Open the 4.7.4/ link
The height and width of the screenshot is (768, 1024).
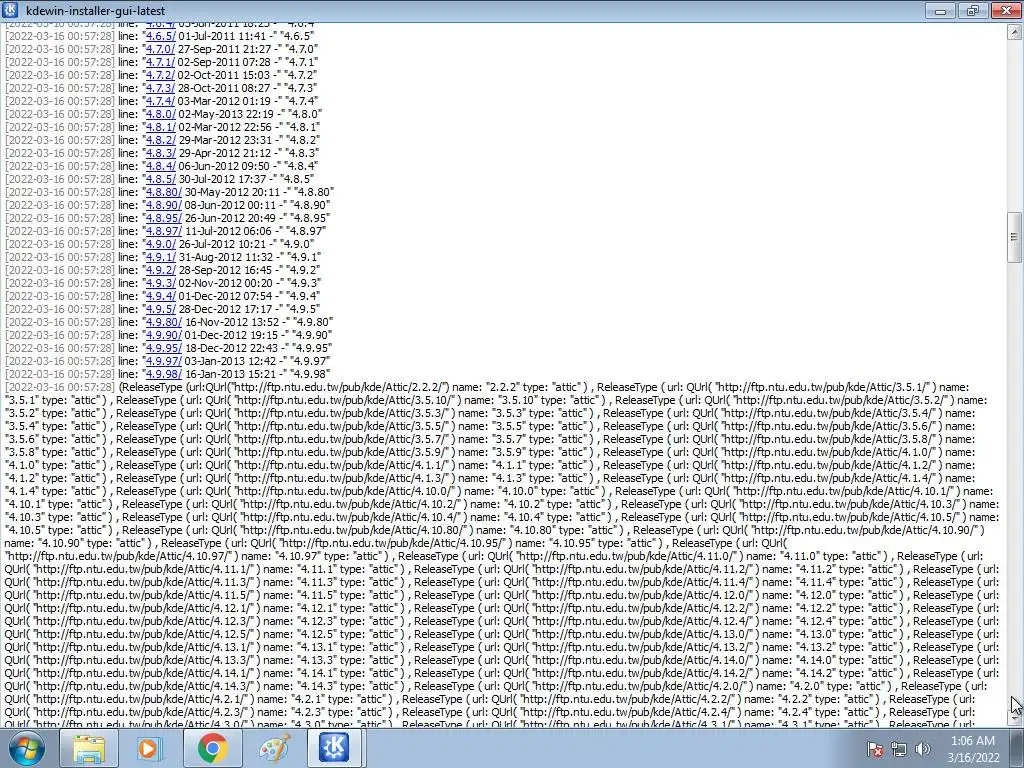(x=160, y=101)
